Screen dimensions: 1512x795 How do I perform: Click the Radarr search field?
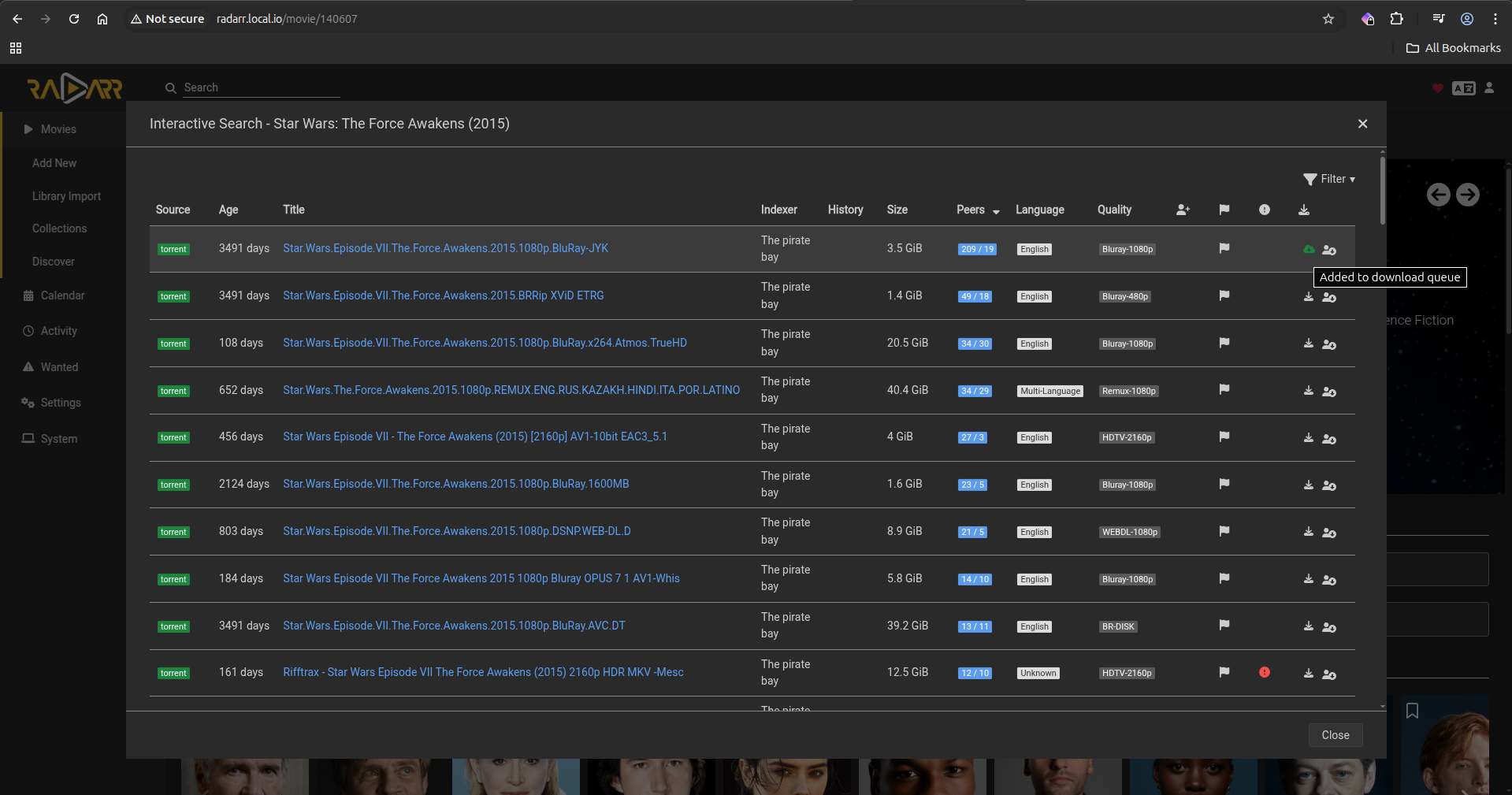pyautogui.click(x=261, y=87)
